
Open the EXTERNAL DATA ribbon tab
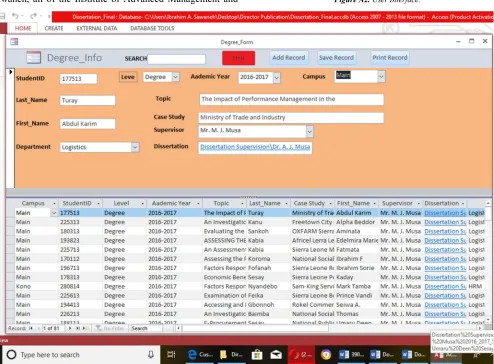(97, 28)
